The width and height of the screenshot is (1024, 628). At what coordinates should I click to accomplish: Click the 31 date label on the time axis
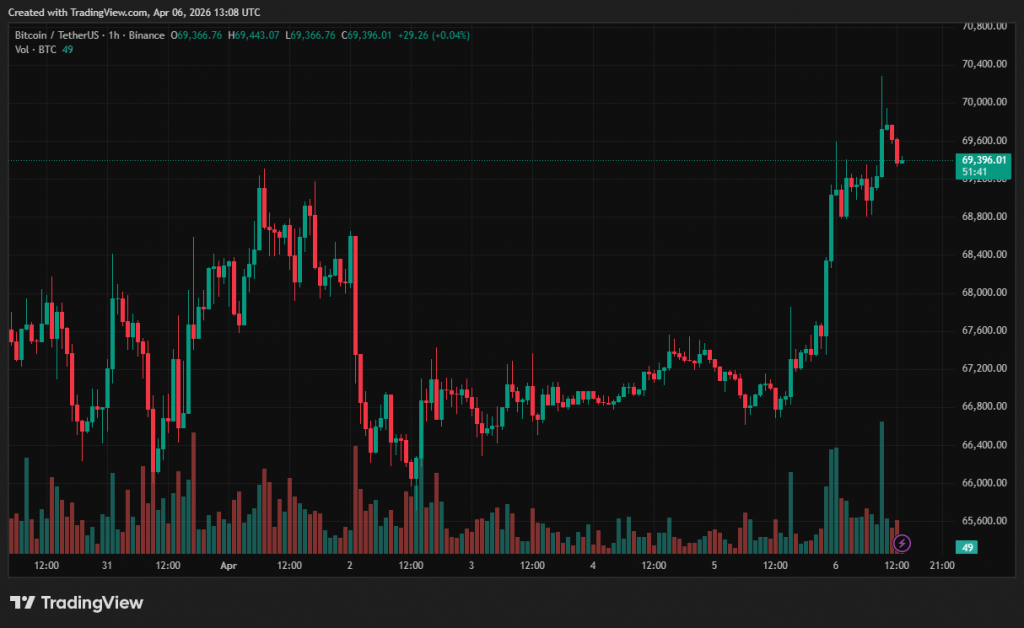point(107,565)
